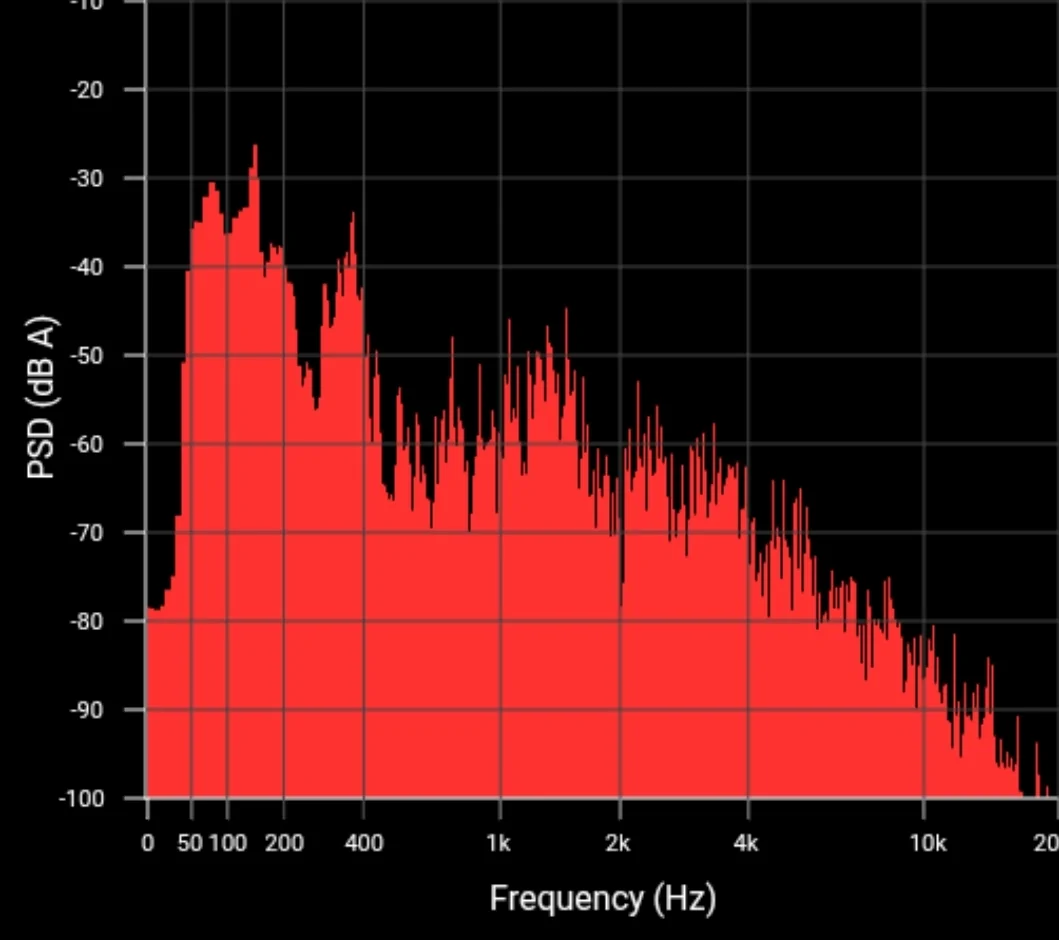Select the 10k frequency tick label

click(928, 843)
